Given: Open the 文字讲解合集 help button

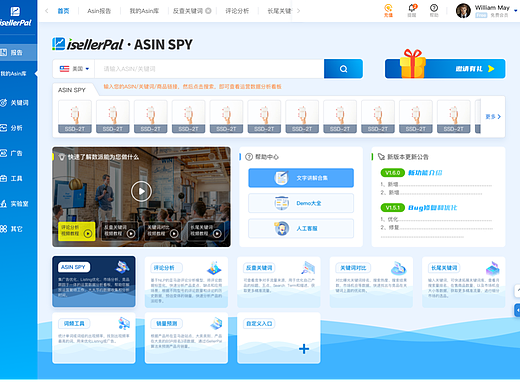Looking at the screenshot, I should coord(301,178).
